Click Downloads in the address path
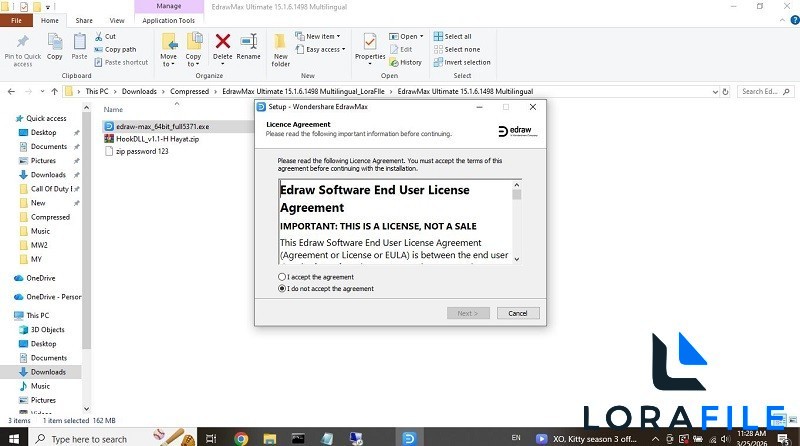The image size is (800, 446). (x=139, y=91)
